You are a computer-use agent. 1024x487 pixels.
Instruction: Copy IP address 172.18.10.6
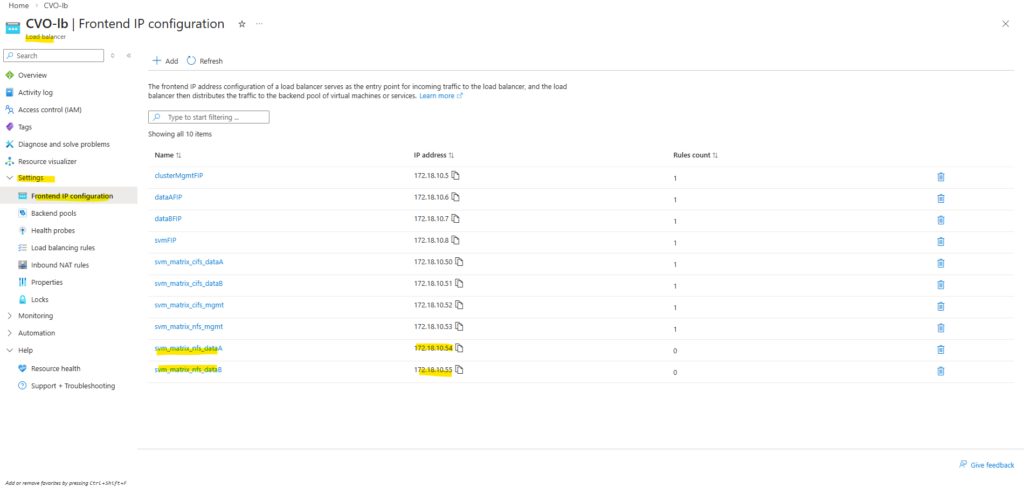(456, 197)
